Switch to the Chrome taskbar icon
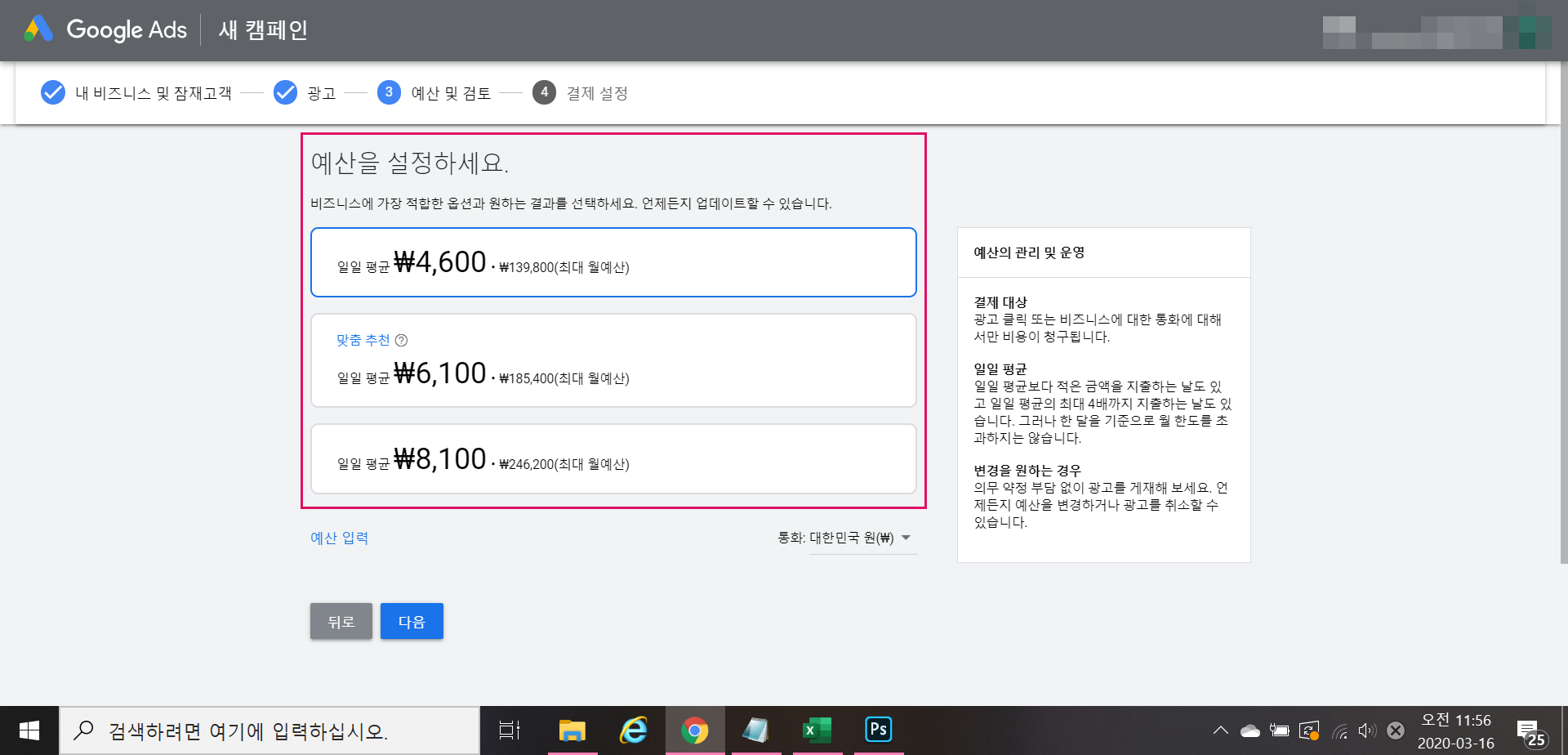This screenshot has height=755, width=1568. click(x=695, y=730)
